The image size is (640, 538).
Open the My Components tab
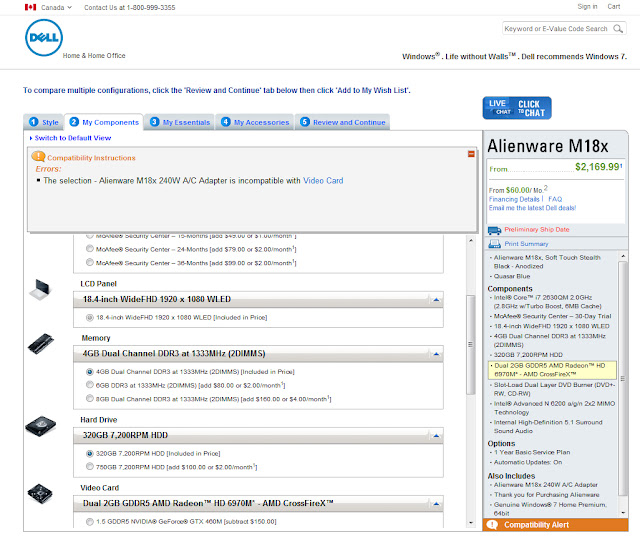[104, 122]
